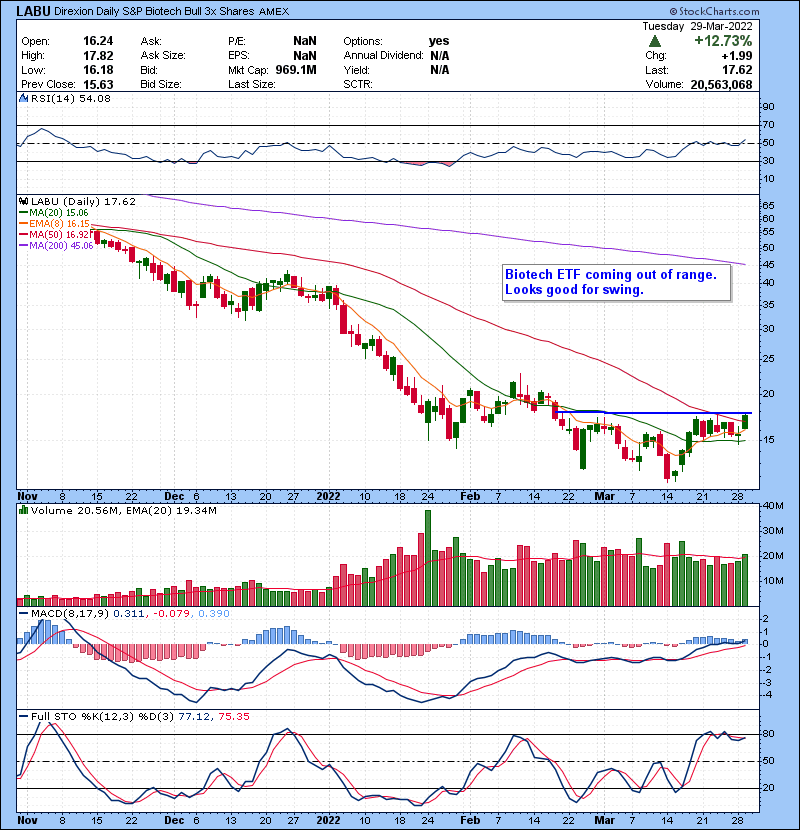The width and height of the screenshot is (800, 830).
Task: Click the RSI 70 level axis label
Action: pyautogui.click(x=768, y=125)
